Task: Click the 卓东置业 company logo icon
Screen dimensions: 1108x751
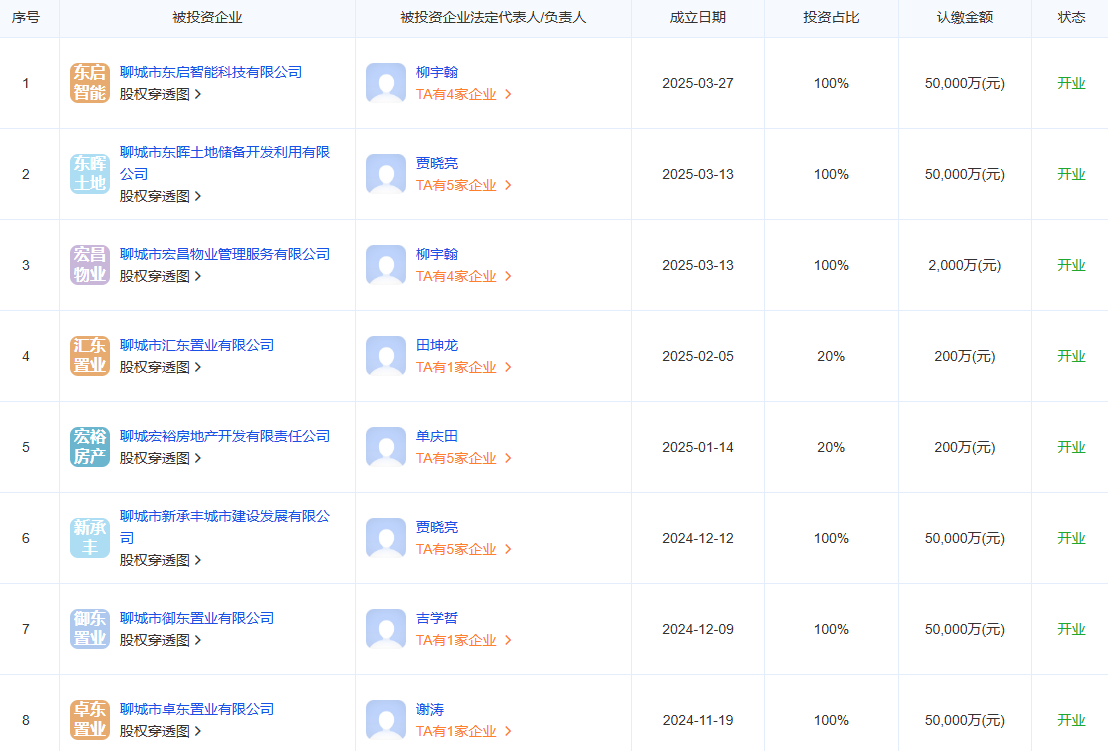Action: click(x=90, y=720)
